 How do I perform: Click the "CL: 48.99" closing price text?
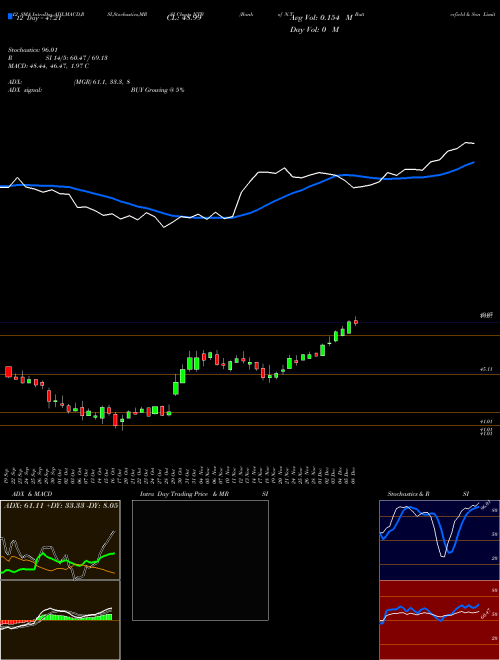click(x=184, y=18)
